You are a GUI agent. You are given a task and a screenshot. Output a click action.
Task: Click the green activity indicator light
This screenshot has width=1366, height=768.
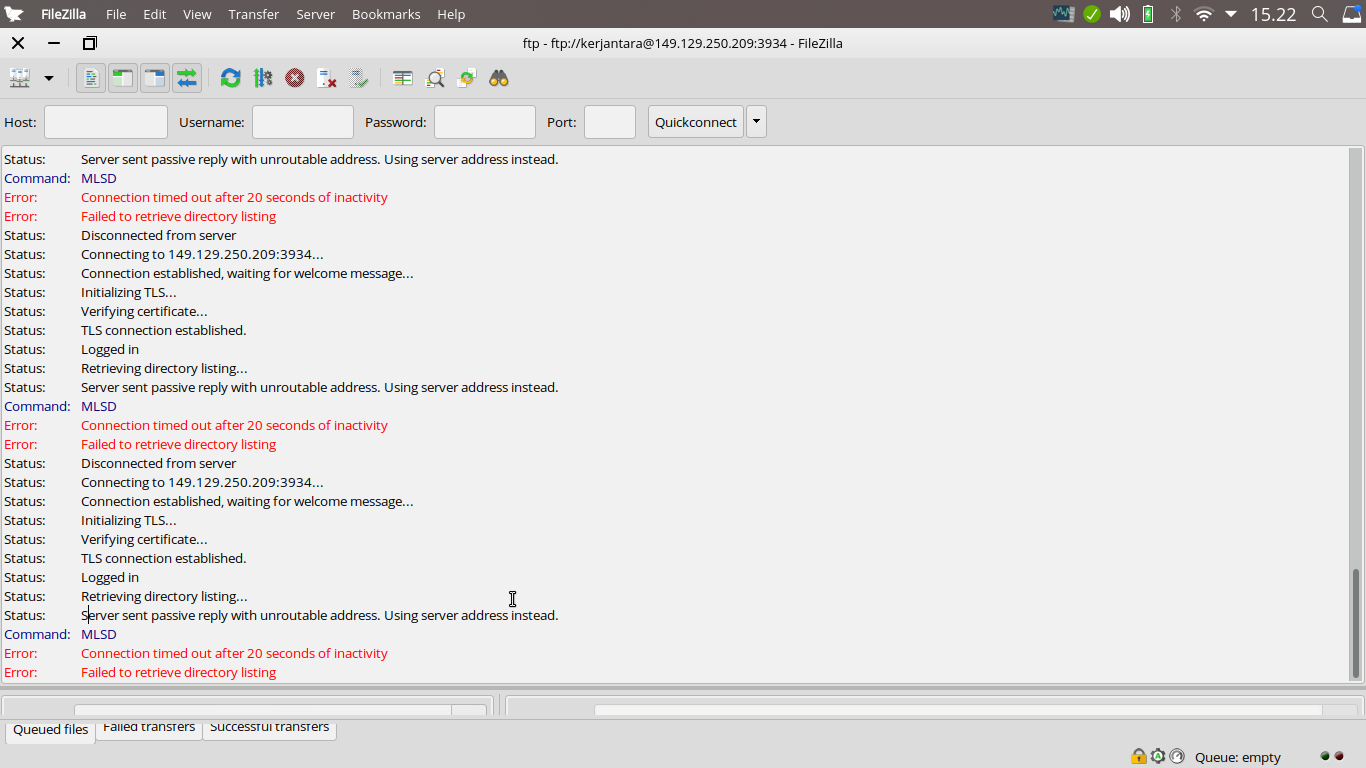pos(1325,756)
